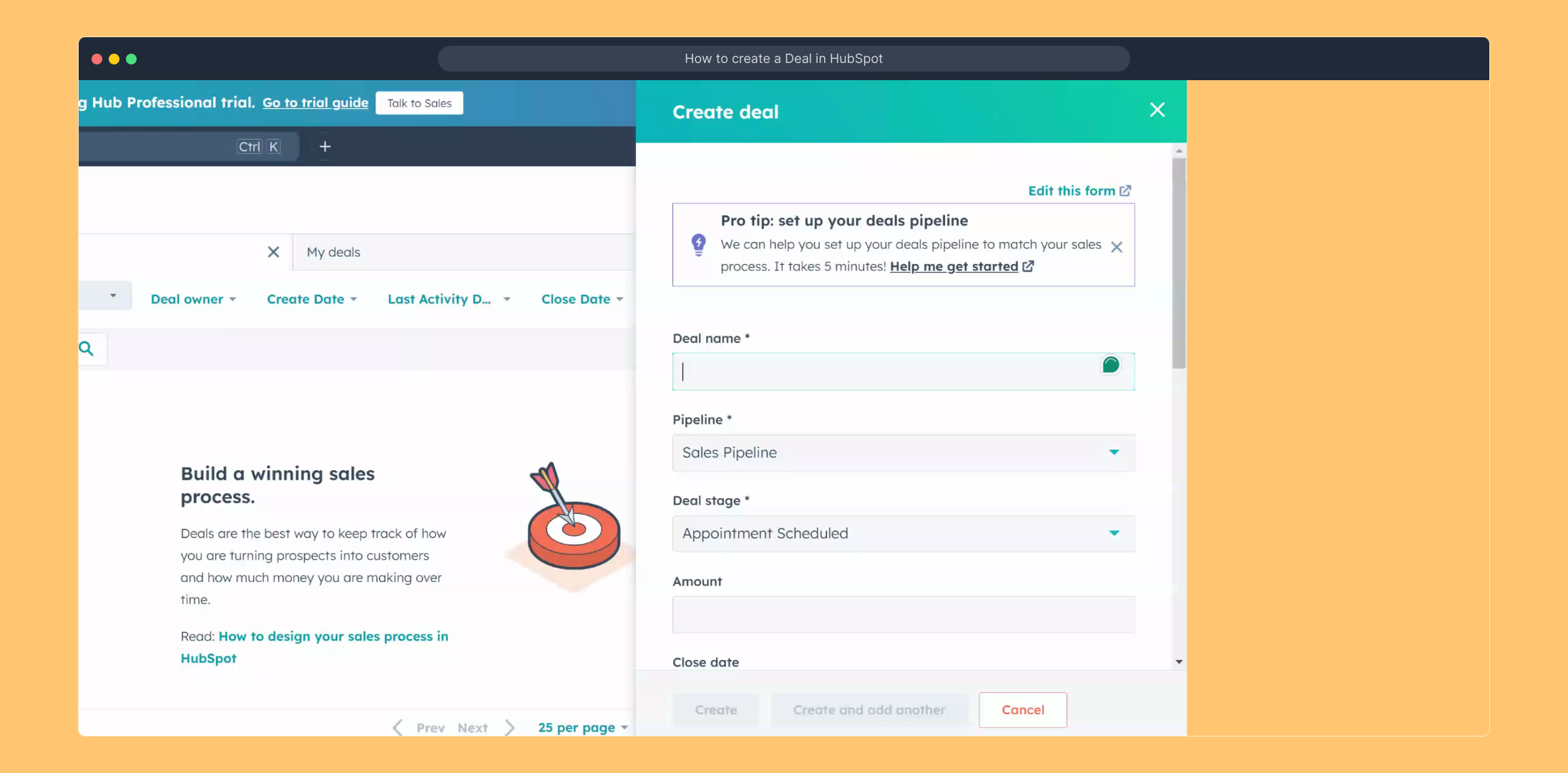Screen dimensions: 1568x773
Task: Expand the Close Date filter
Action: (582, 299)
